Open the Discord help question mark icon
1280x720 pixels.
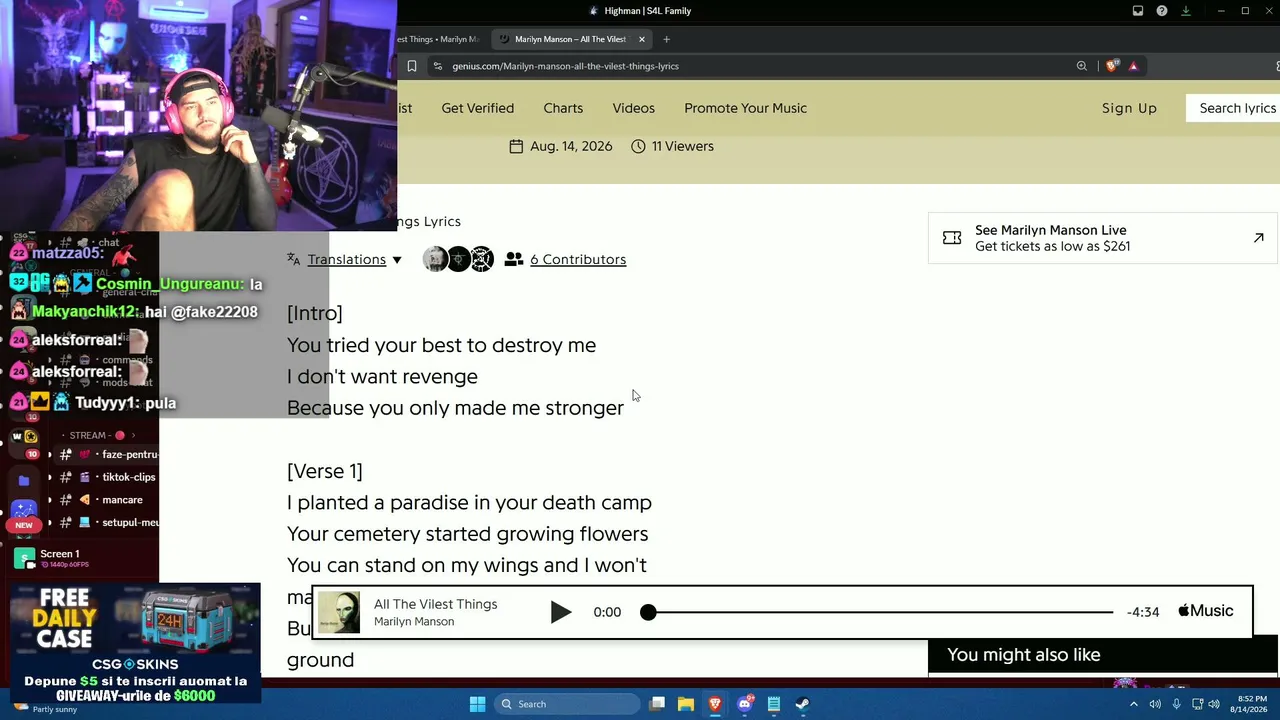click(1162, 11)
